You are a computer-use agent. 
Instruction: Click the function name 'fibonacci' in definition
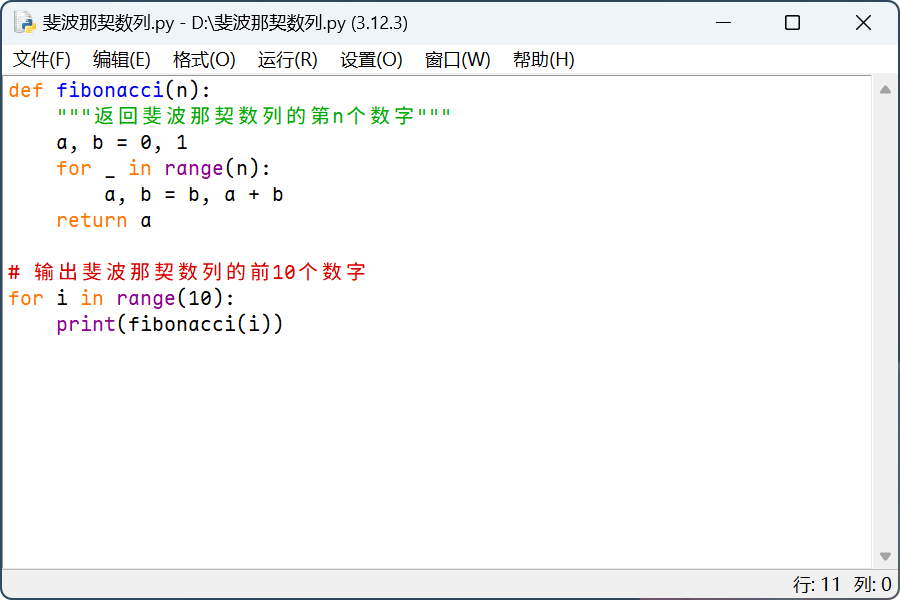coord(110,90)
